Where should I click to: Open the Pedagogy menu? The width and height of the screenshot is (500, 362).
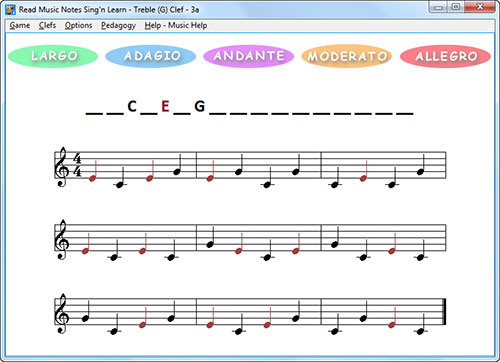pyautogui.click(x=118, y=25)
